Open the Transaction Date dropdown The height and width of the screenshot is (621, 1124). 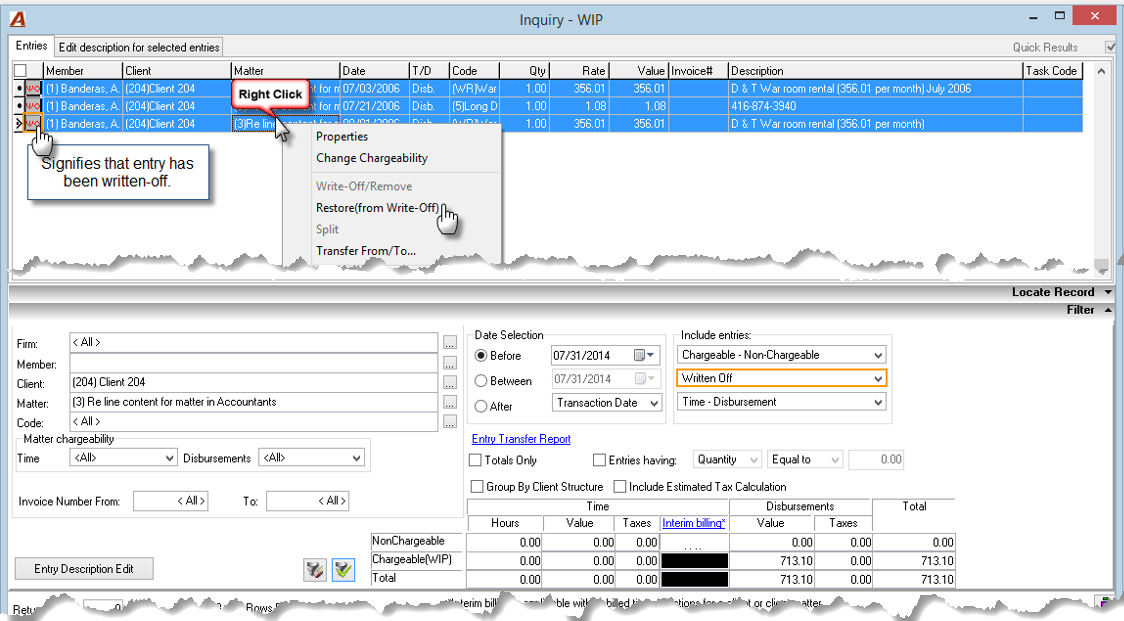(654, 403)
